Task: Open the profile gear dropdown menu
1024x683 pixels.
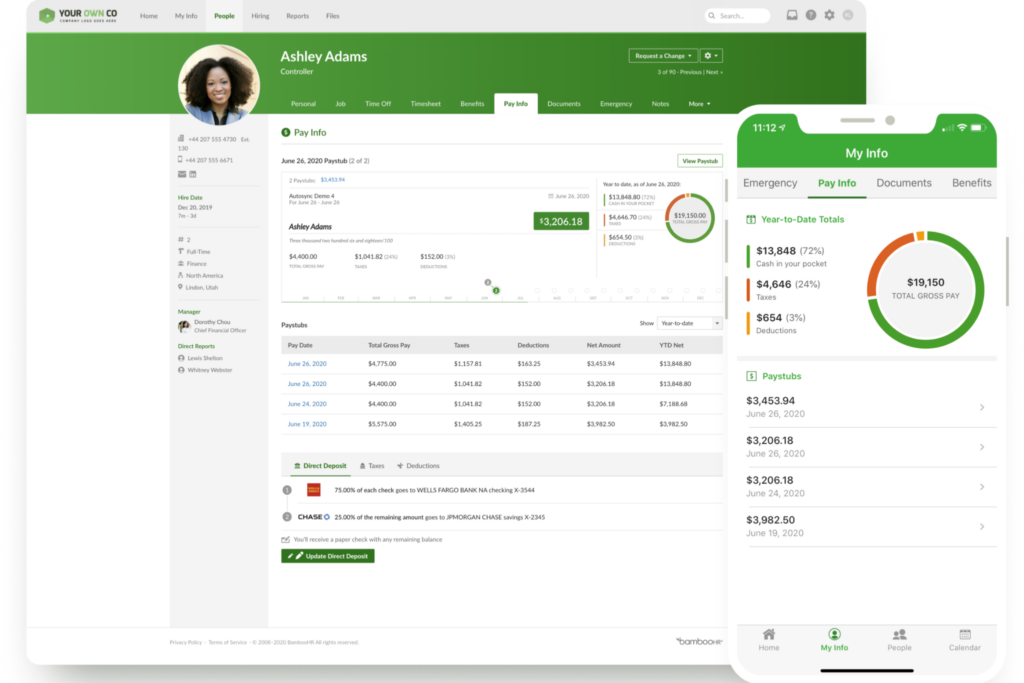Action: tap(711, 56)
